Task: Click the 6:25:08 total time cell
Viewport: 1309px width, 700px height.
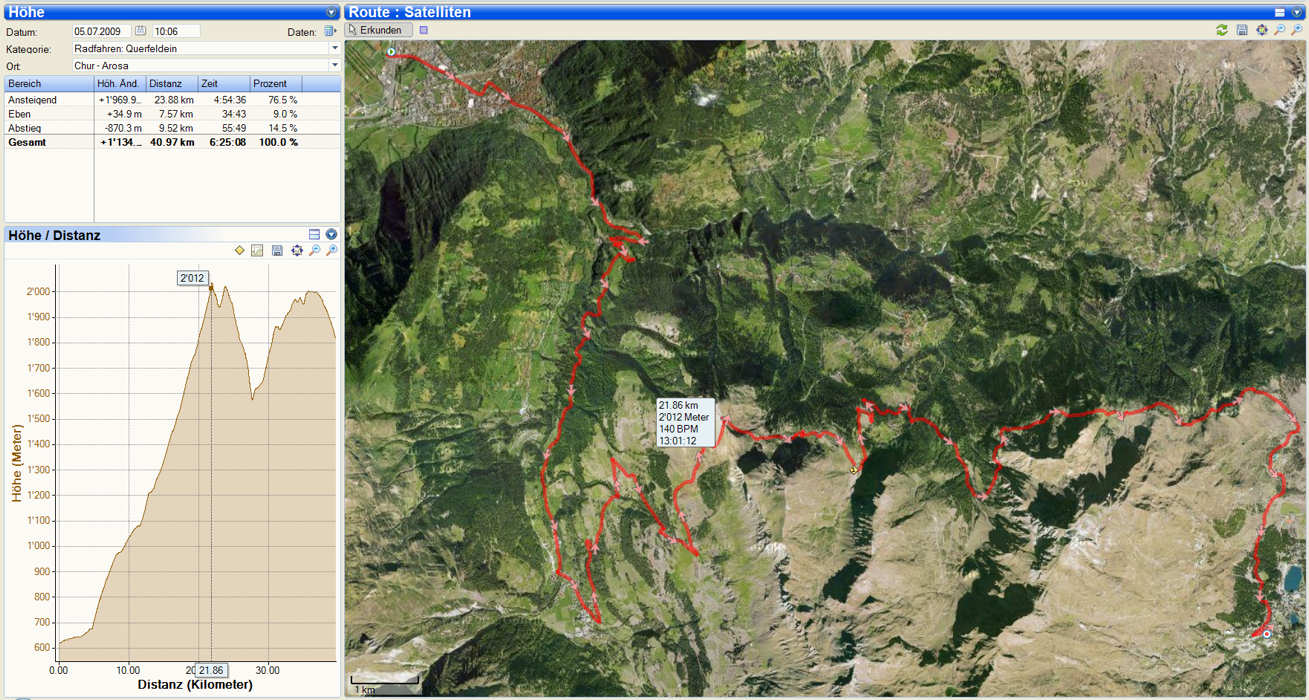Action: 227,142
